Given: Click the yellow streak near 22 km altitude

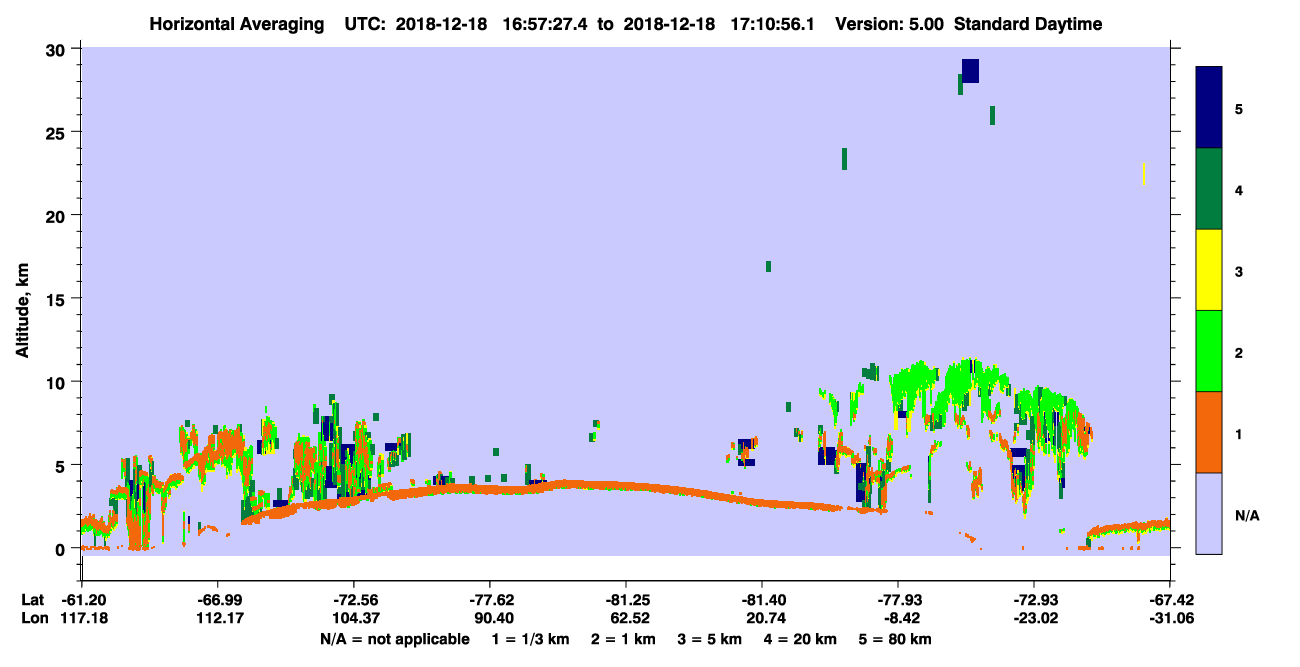Looking at the screenshot, I should [x=1144, y=174].
